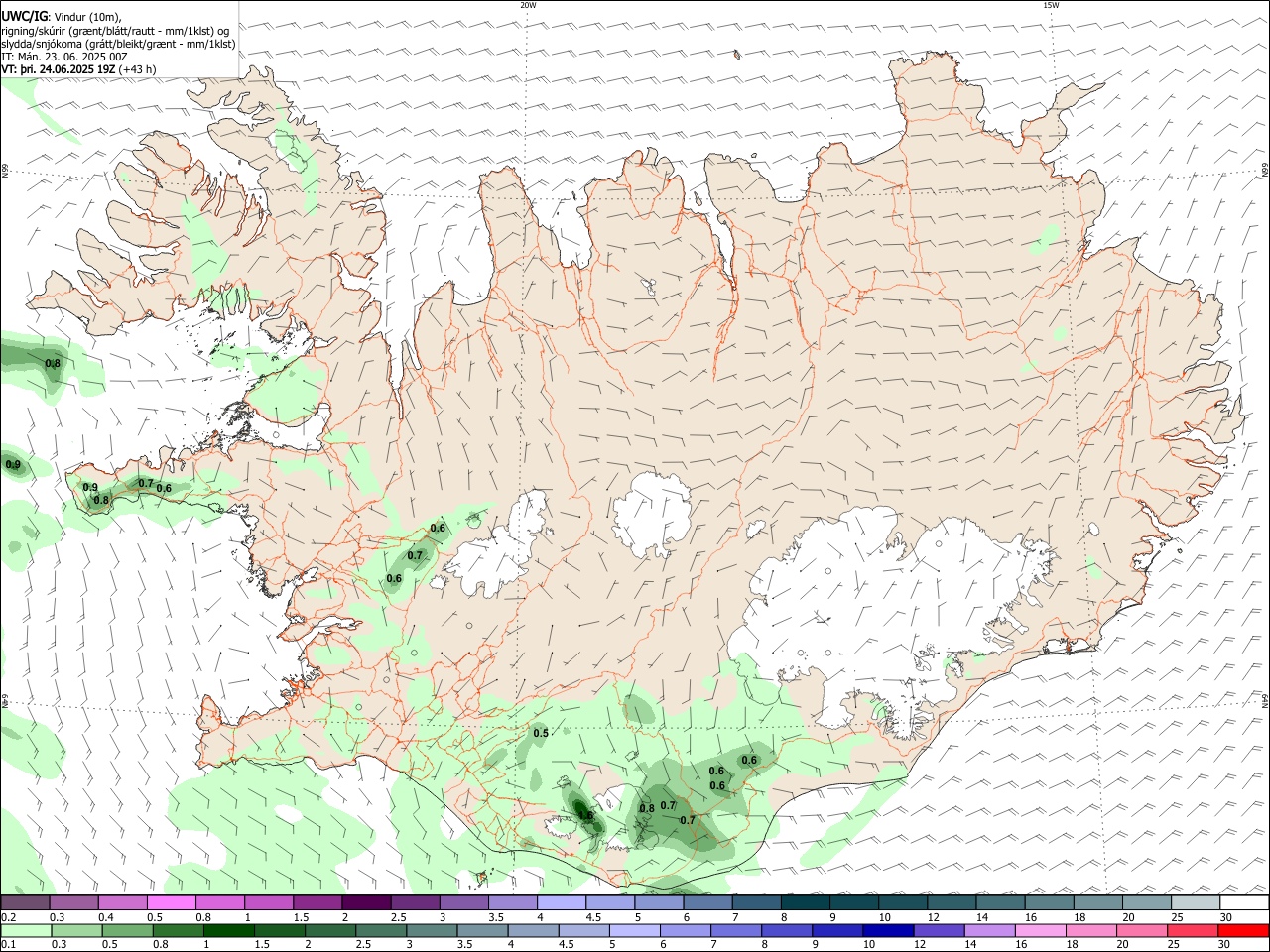Click the snow-scale swatch labeled 0.3
This screenshot has height=952, width=1270.
[x=74, y=903]
